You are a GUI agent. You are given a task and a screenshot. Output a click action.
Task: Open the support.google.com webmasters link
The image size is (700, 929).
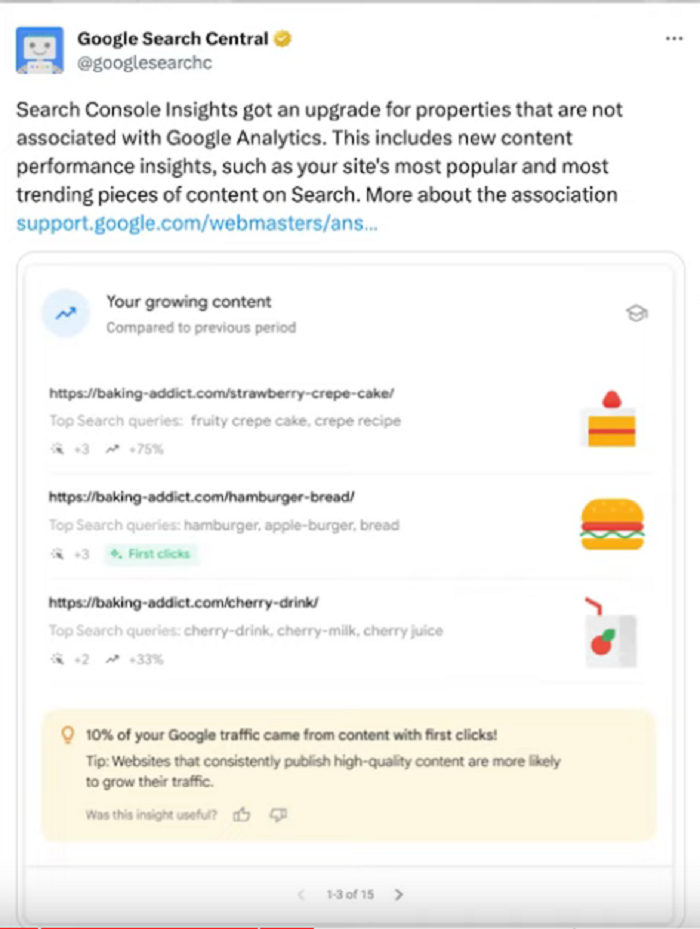pos(197,223)
